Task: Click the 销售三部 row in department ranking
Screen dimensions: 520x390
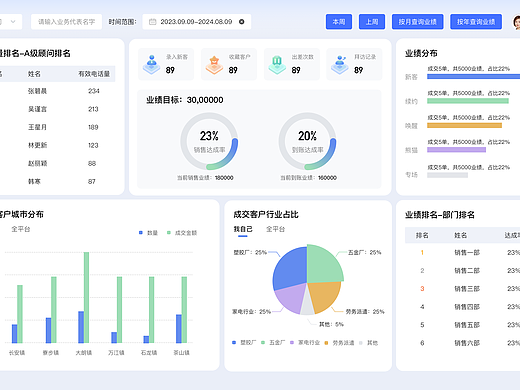Action: (x=462, y=289)
